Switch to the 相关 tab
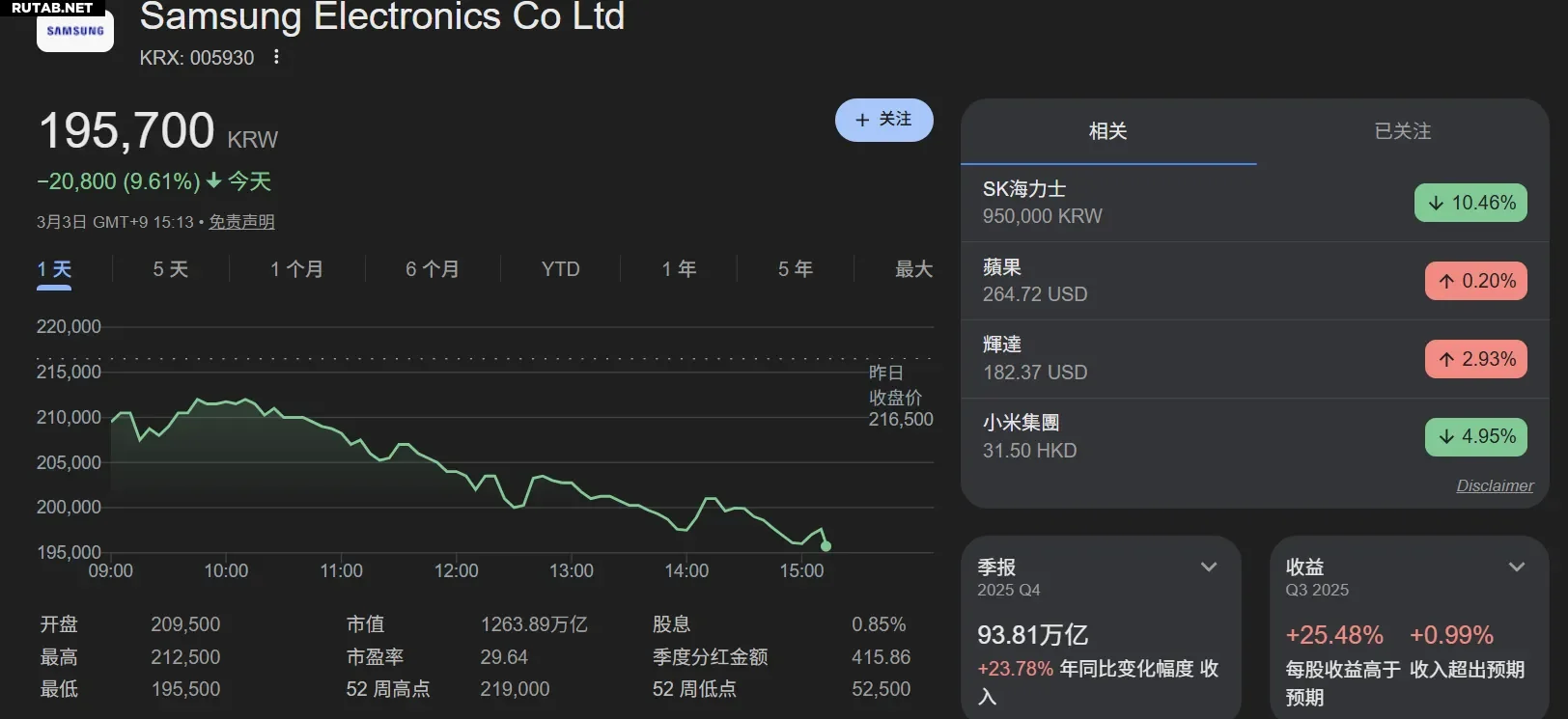The width and height of the screenshot is (1568, 719). pyautogui.click(x=1108, y=131)
